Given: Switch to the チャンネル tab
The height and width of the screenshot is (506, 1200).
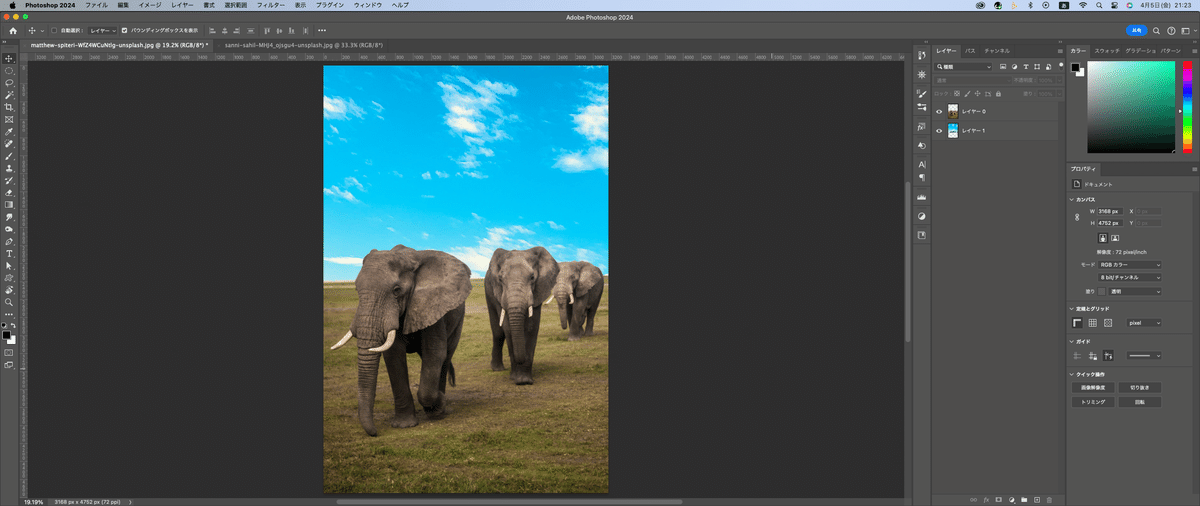Looking at the screenshot, I should pos(997,50).
